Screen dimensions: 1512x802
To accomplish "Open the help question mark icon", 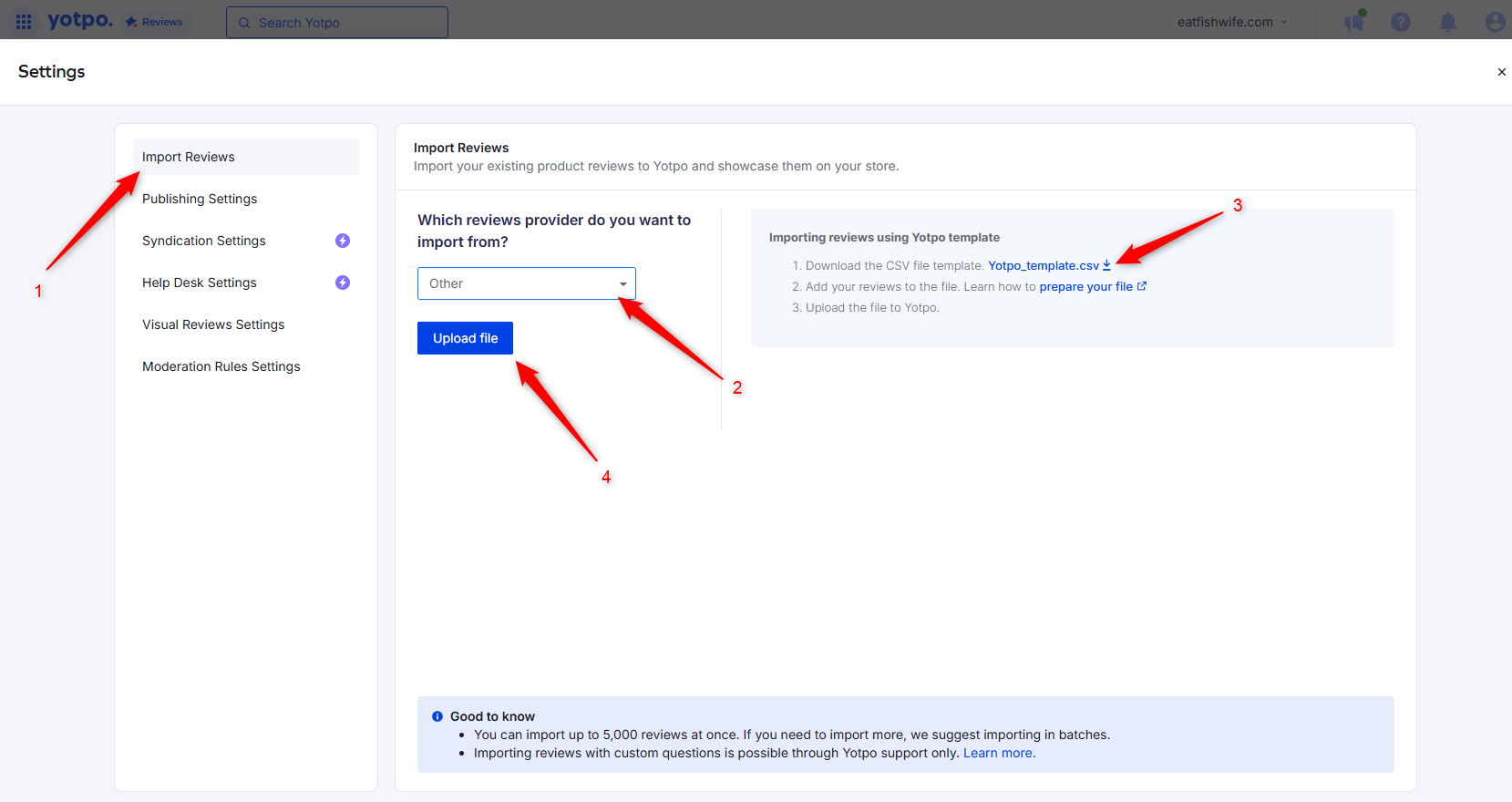I will point(1401,22).
